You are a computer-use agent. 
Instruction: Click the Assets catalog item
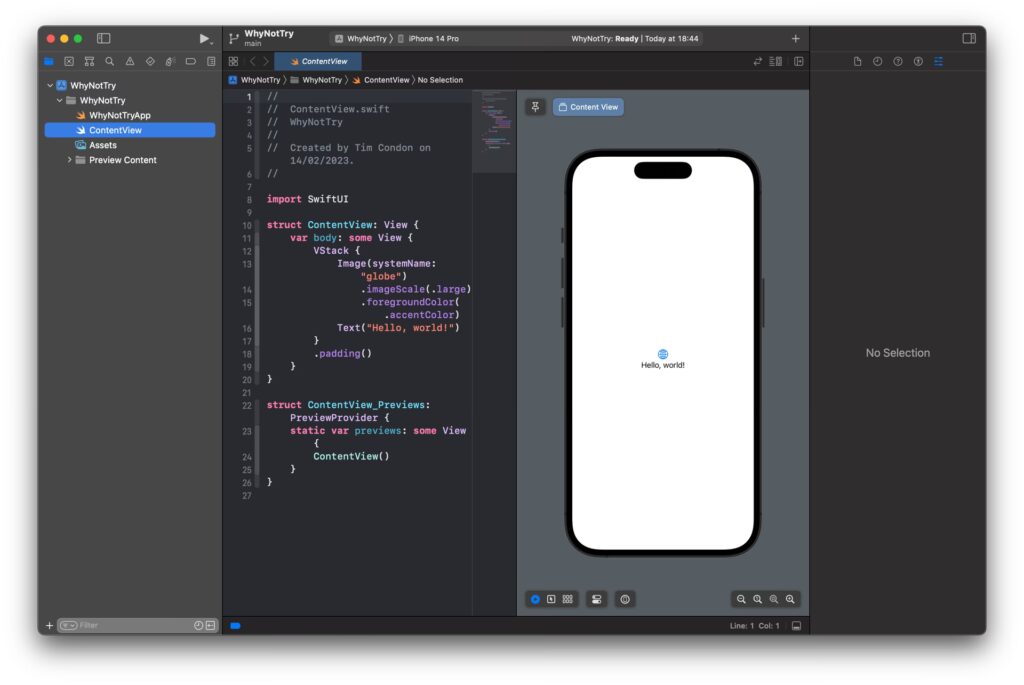102,145
